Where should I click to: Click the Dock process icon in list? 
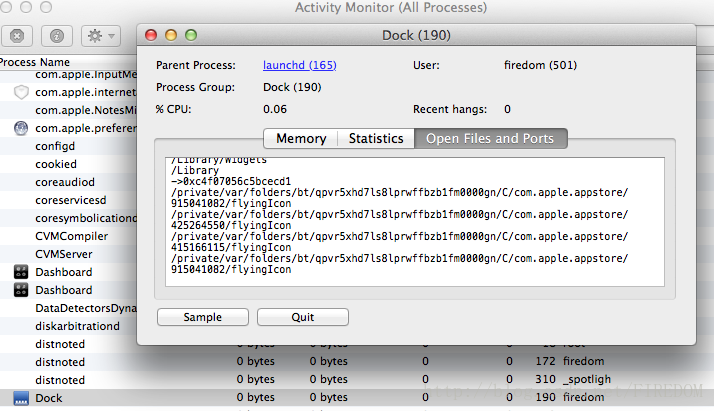(x=21, y=398)
